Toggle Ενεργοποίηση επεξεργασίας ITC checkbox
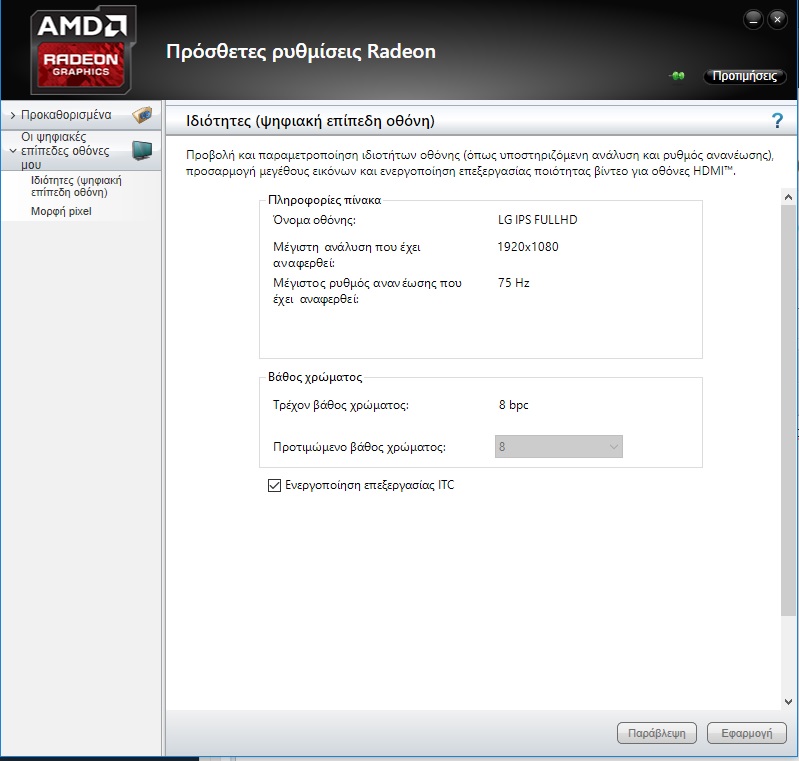This screenshot has width=799, height=761. tap(274, 485)
